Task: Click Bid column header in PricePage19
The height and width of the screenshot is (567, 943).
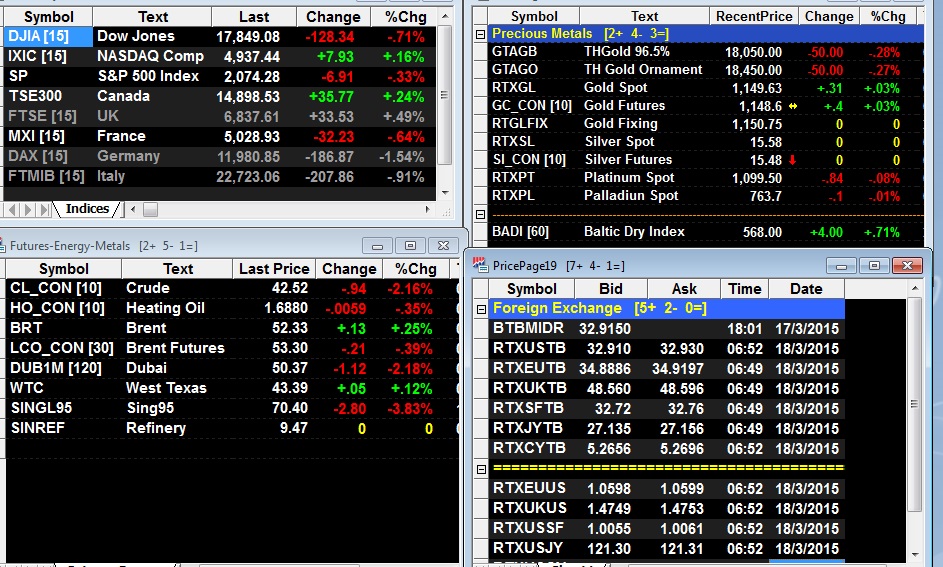Action: pyautogui.click(x=610, y=289)
